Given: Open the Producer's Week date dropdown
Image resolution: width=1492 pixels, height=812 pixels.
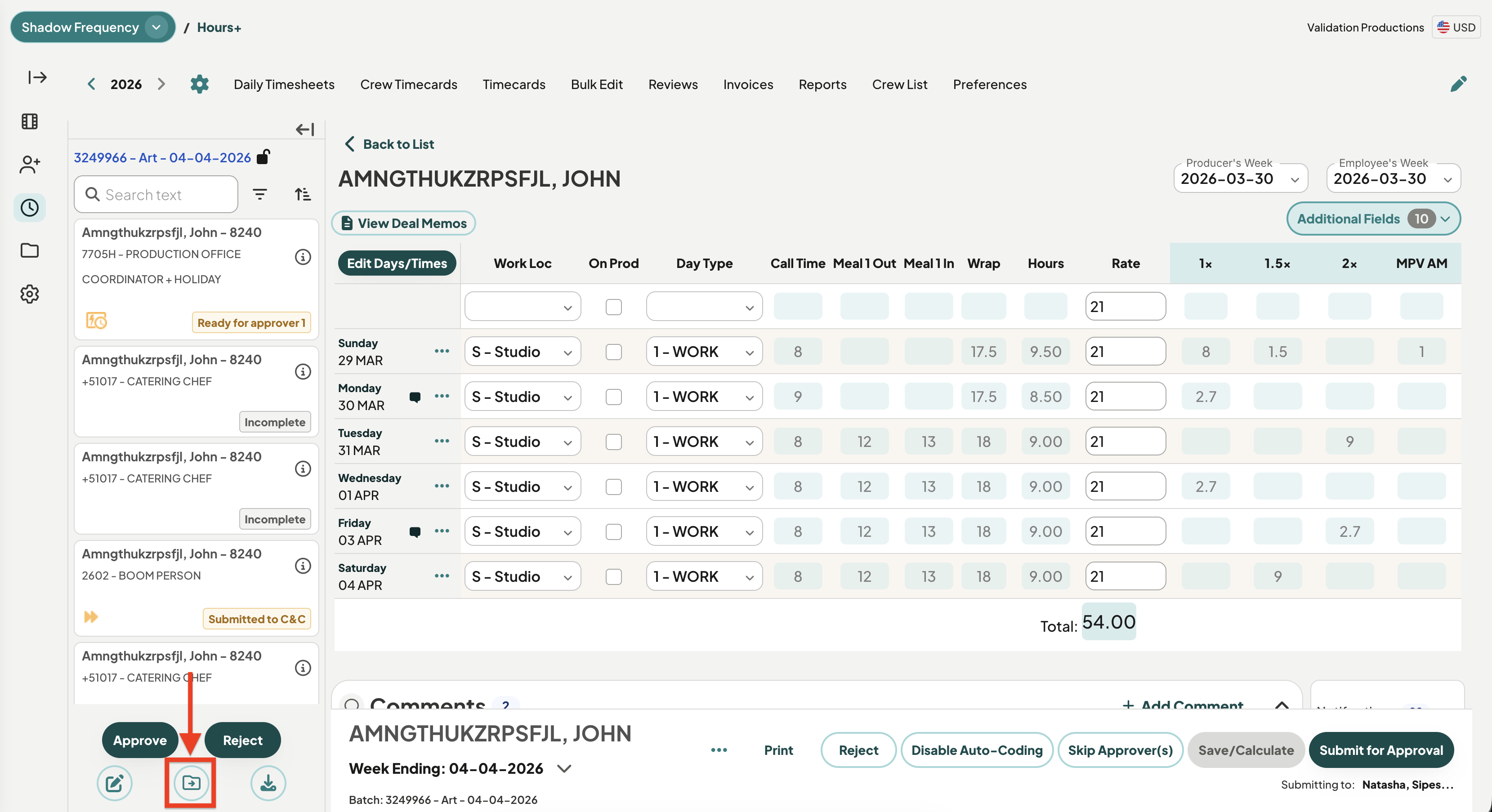Looking at the screenshot, I should [x=1240, y=178].
